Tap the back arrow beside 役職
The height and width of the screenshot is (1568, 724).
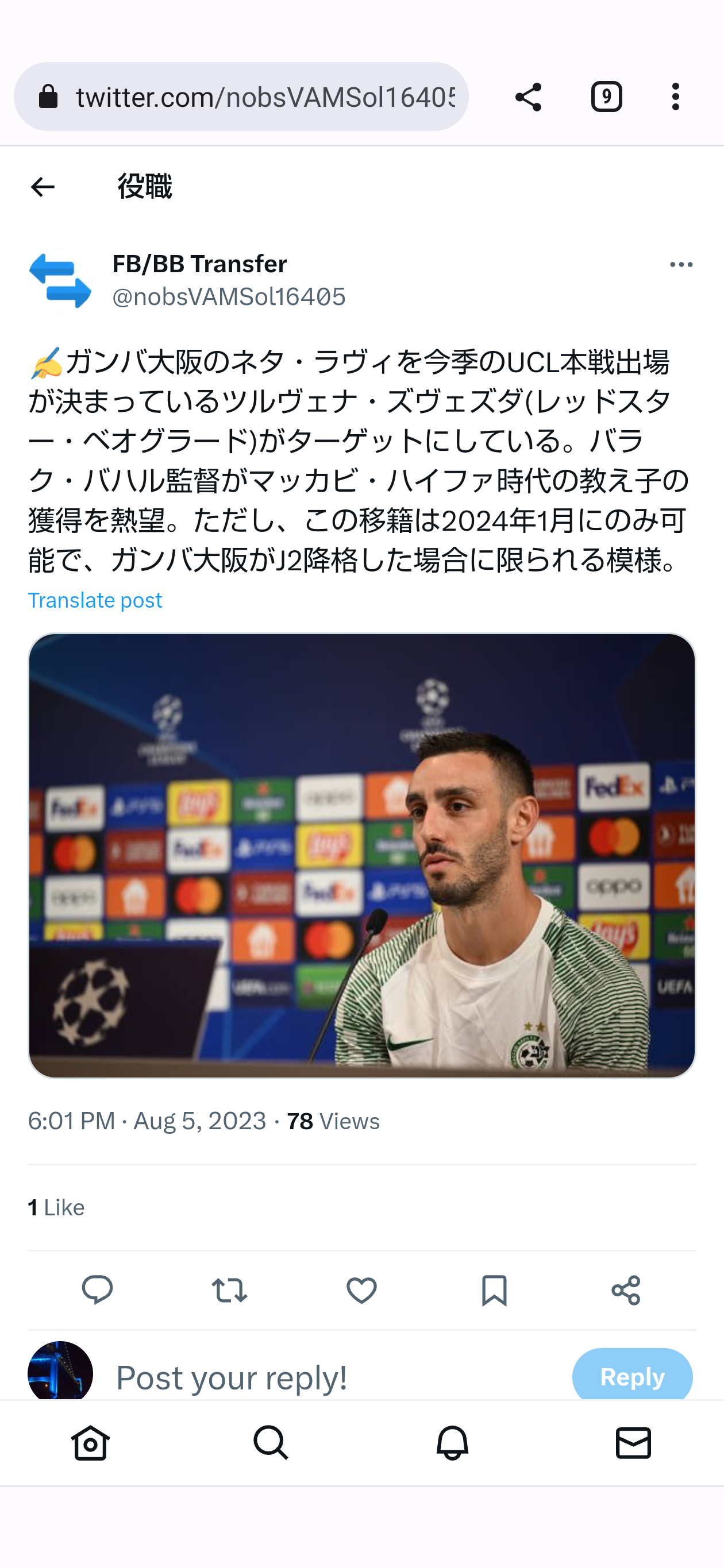point(43,186)
